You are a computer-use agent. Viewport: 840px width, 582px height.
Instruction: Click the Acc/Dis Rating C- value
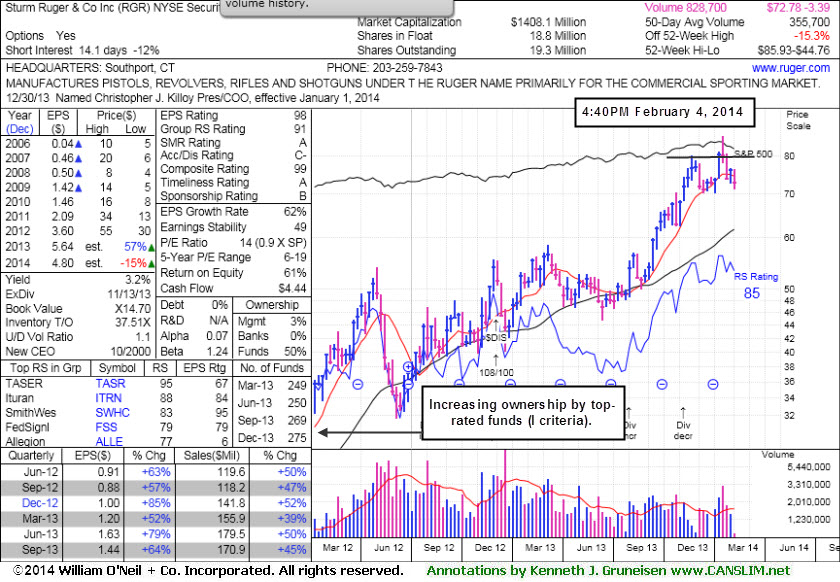point(301,155)
